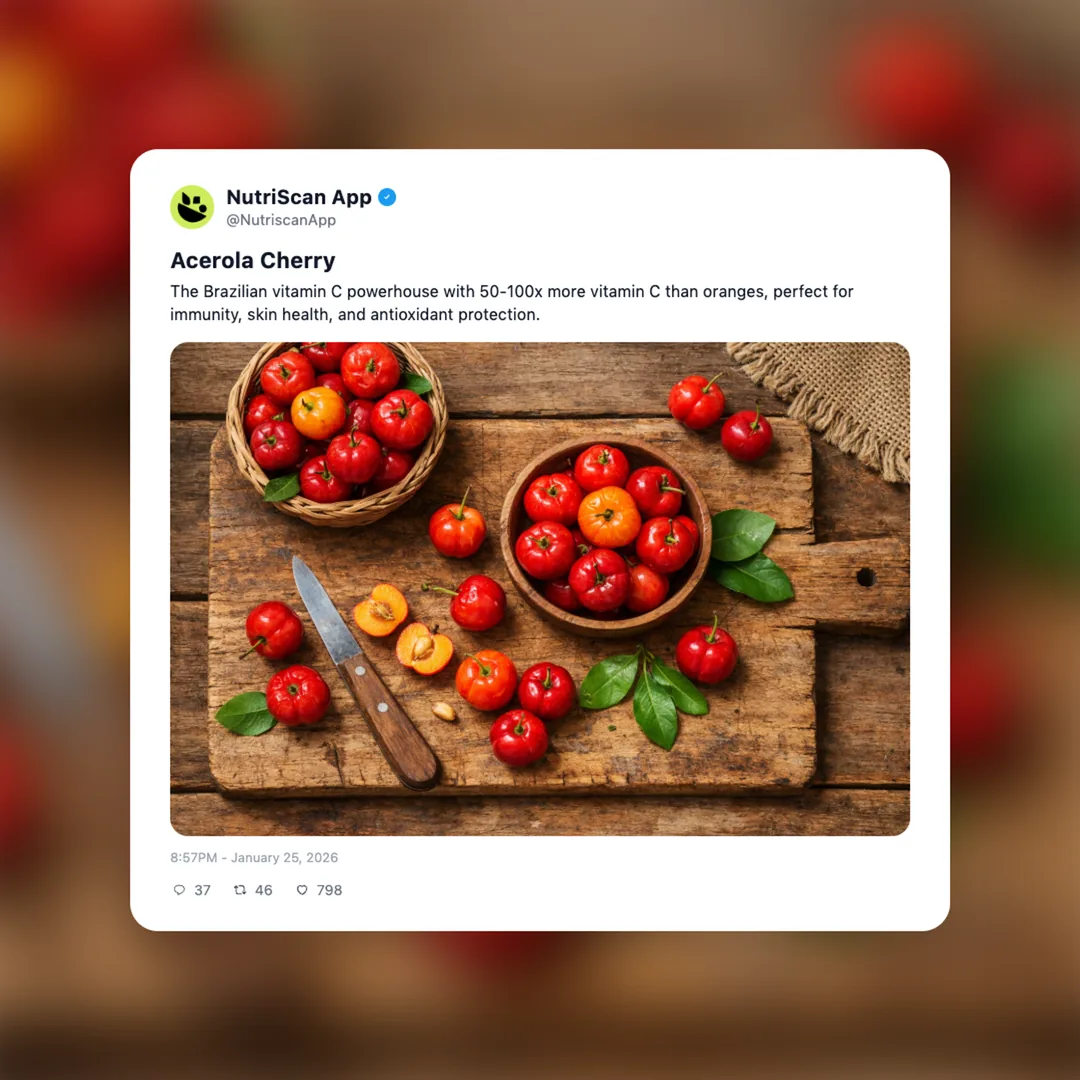This screenshot has width=1080, height=1080.
Task: Open the acerola cherry photo attachment
Action: [540, 589]
